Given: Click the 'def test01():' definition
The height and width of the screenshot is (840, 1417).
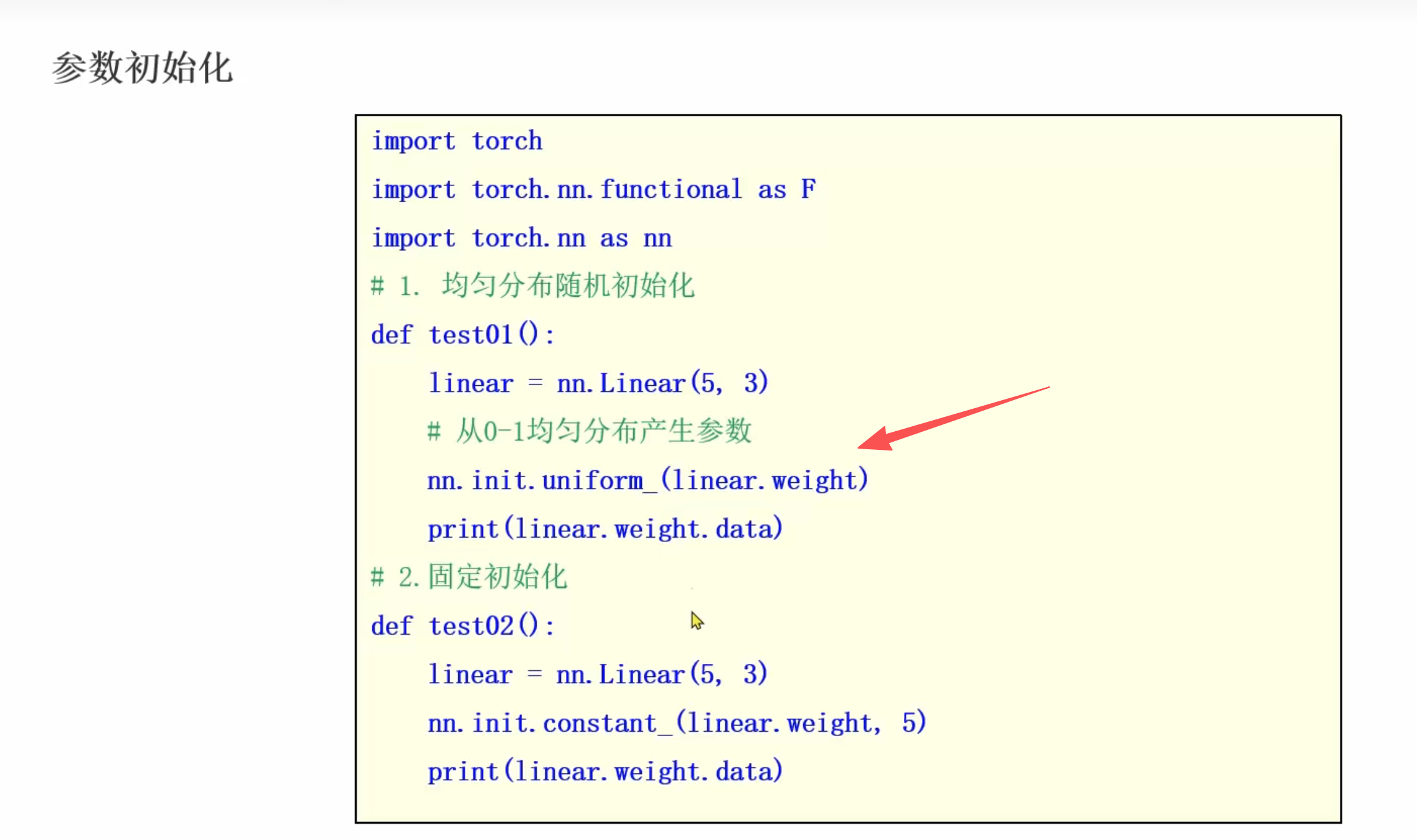Looking at the screenshot, I should [462, 335].
